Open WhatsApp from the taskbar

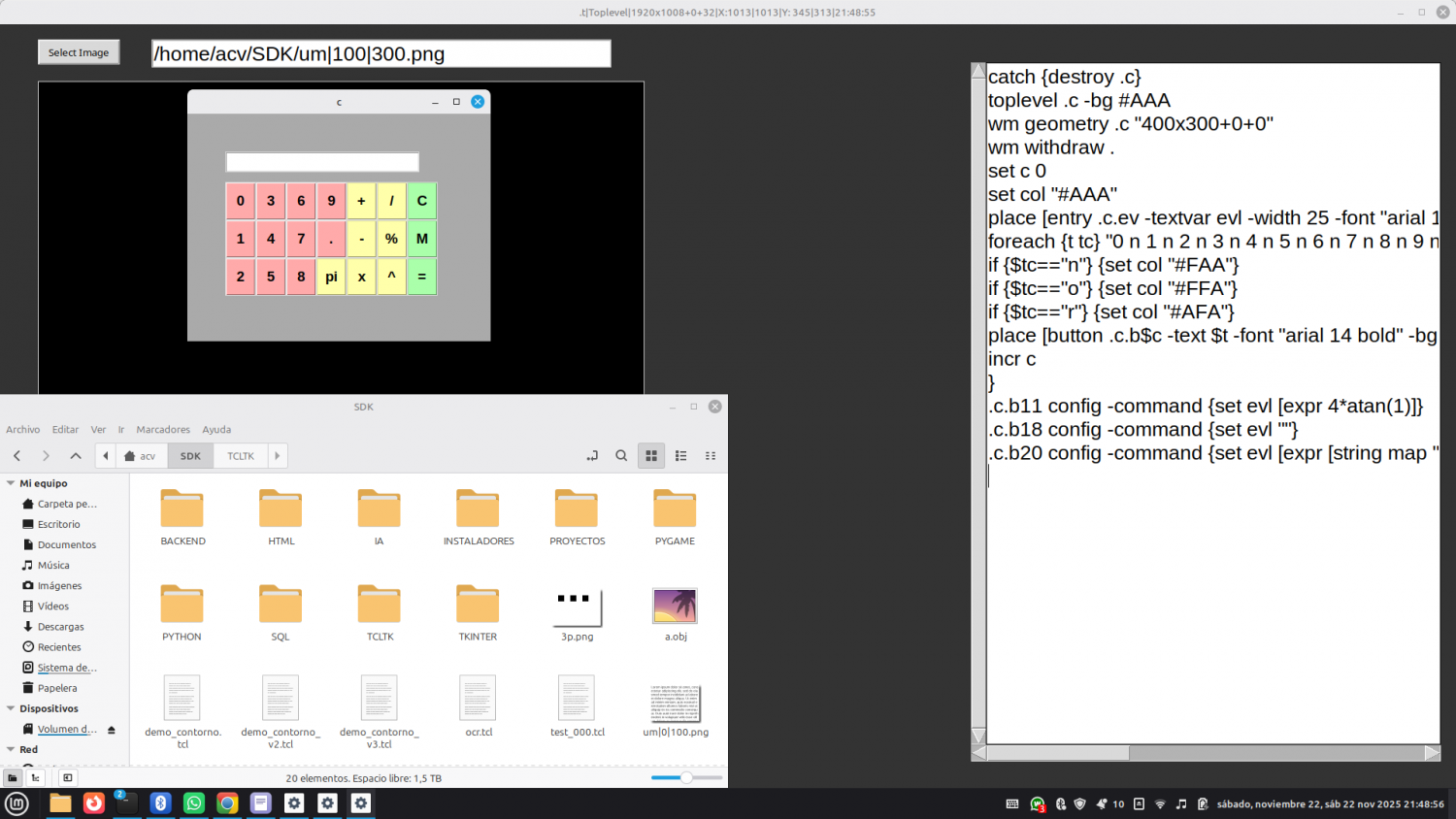194,803
